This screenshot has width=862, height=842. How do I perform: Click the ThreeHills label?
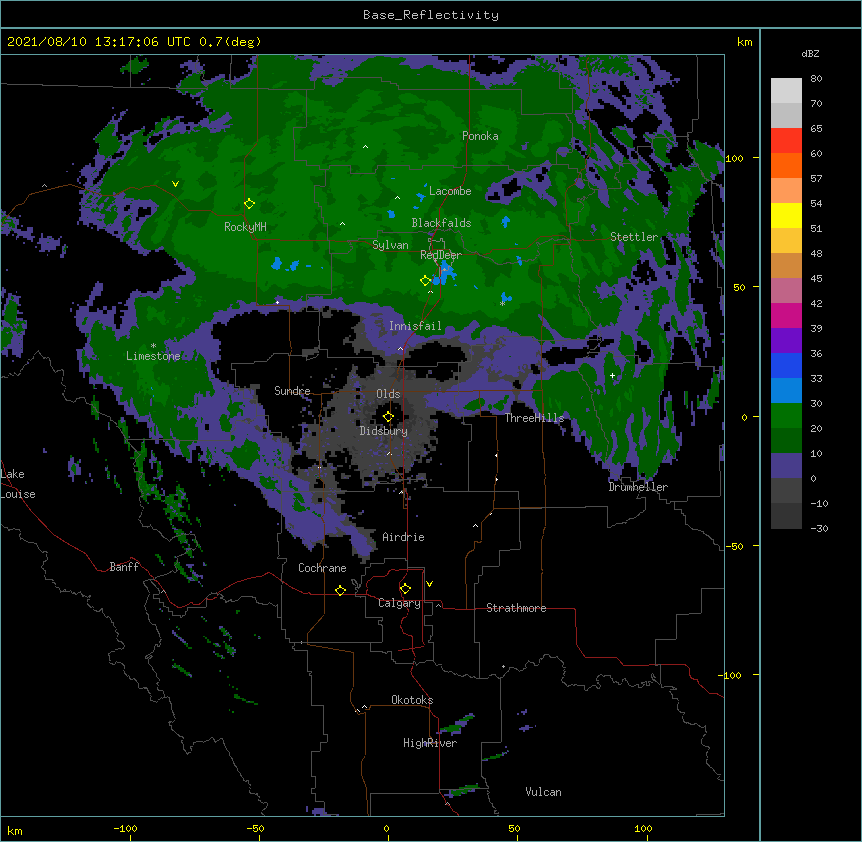pos(534,418)
